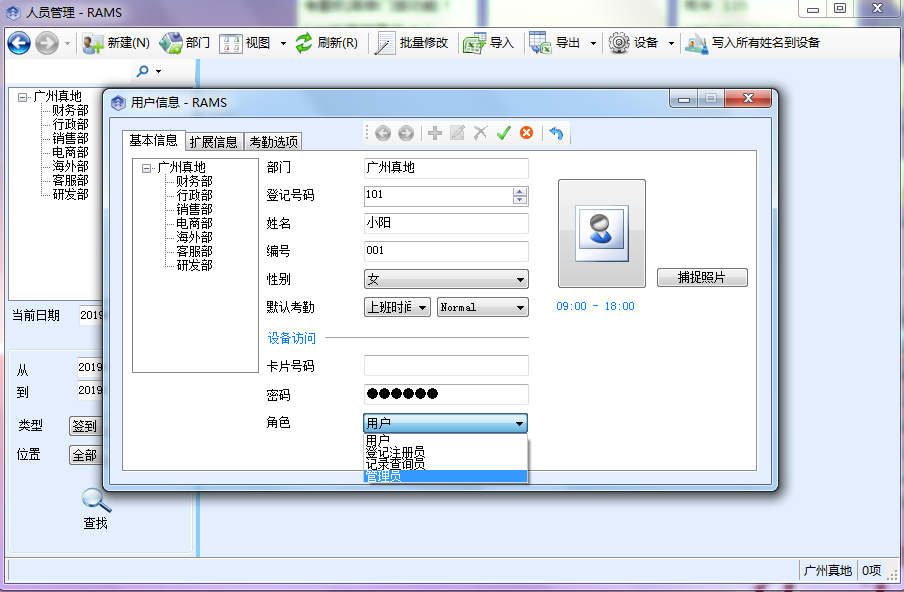Click the 密码 password field
Screen dimensions: 904x592
click(x=446, y=394)
